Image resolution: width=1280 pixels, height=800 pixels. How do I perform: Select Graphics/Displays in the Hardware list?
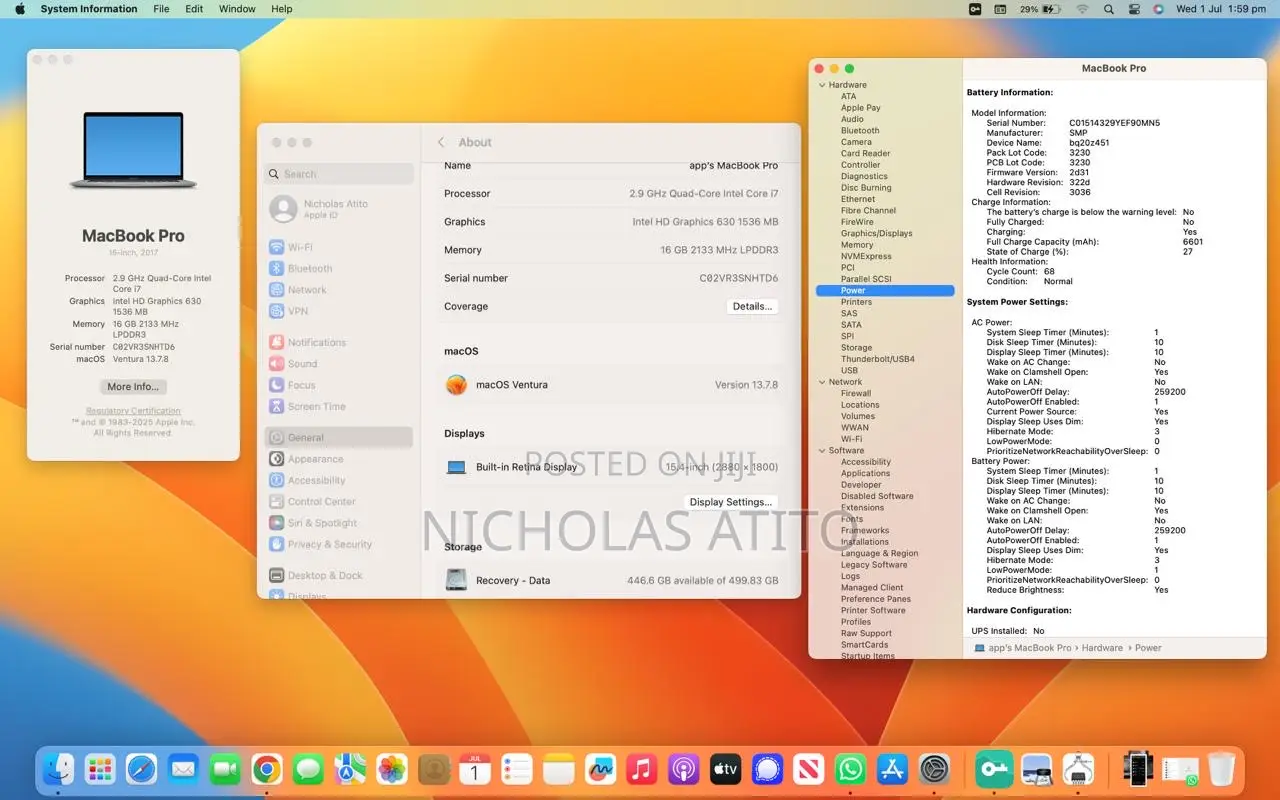point(876,234)
